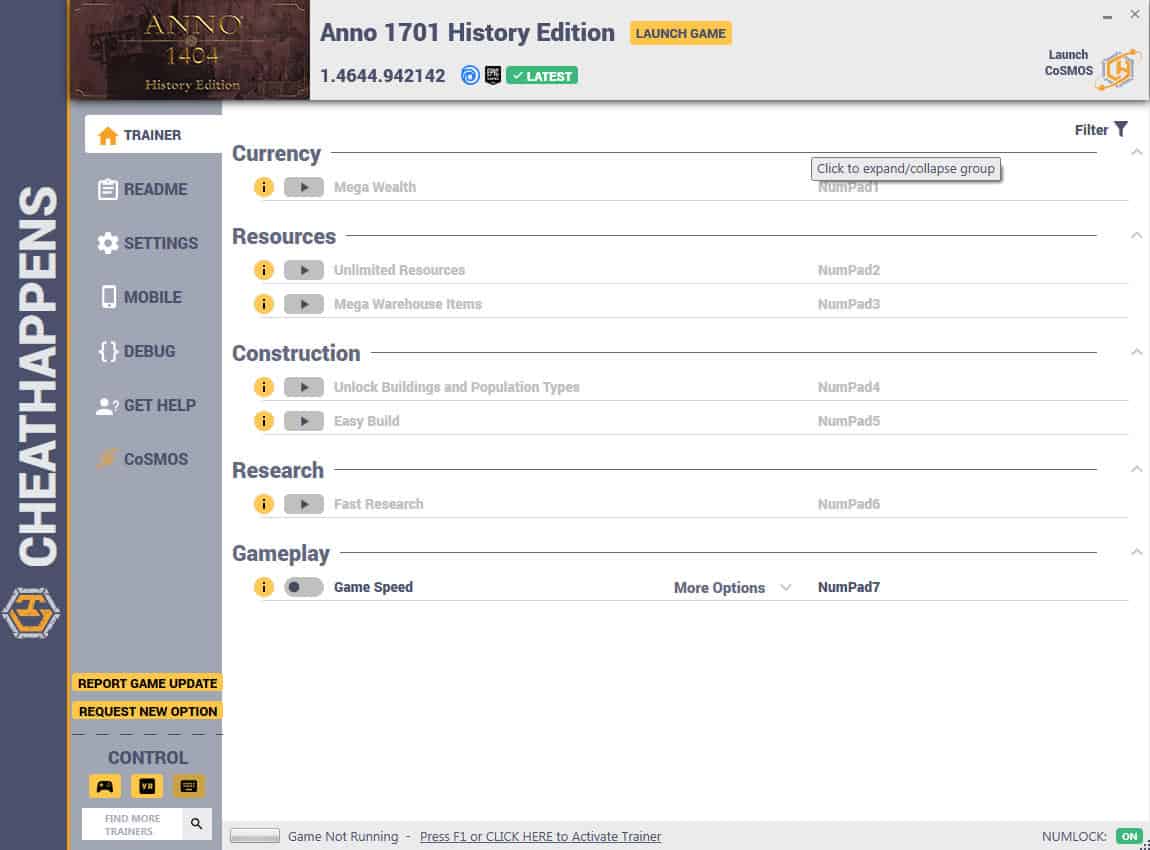Open the README tab
Image resolution: width=1150 pixels, height=850 pixels.
pyautogui.click(x=144, y=189)
